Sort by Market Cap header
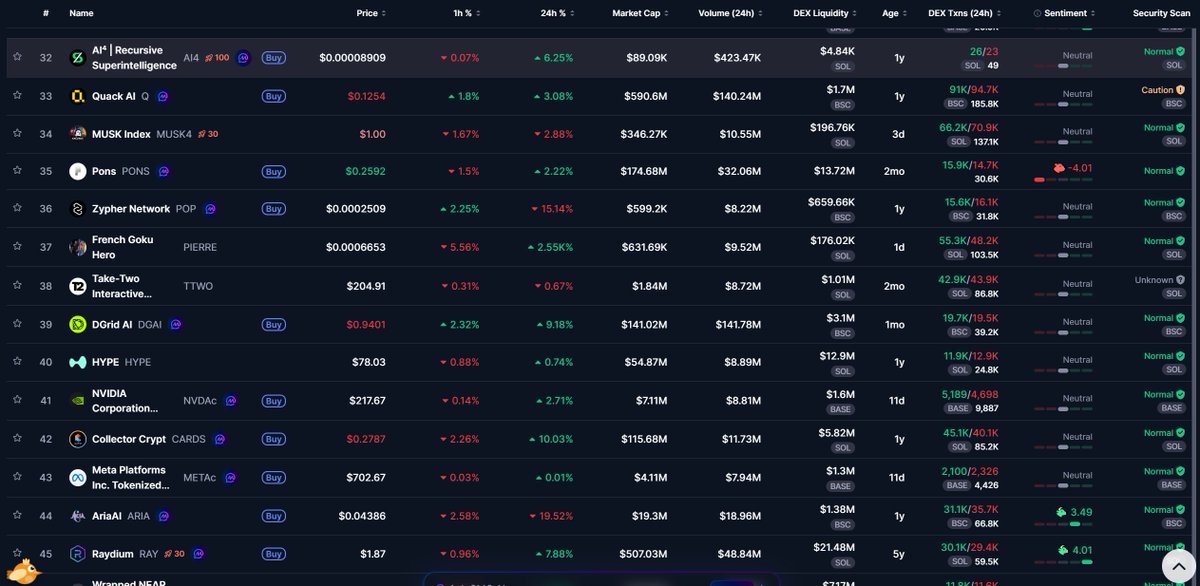1200x586 pixels. [639, 13]
